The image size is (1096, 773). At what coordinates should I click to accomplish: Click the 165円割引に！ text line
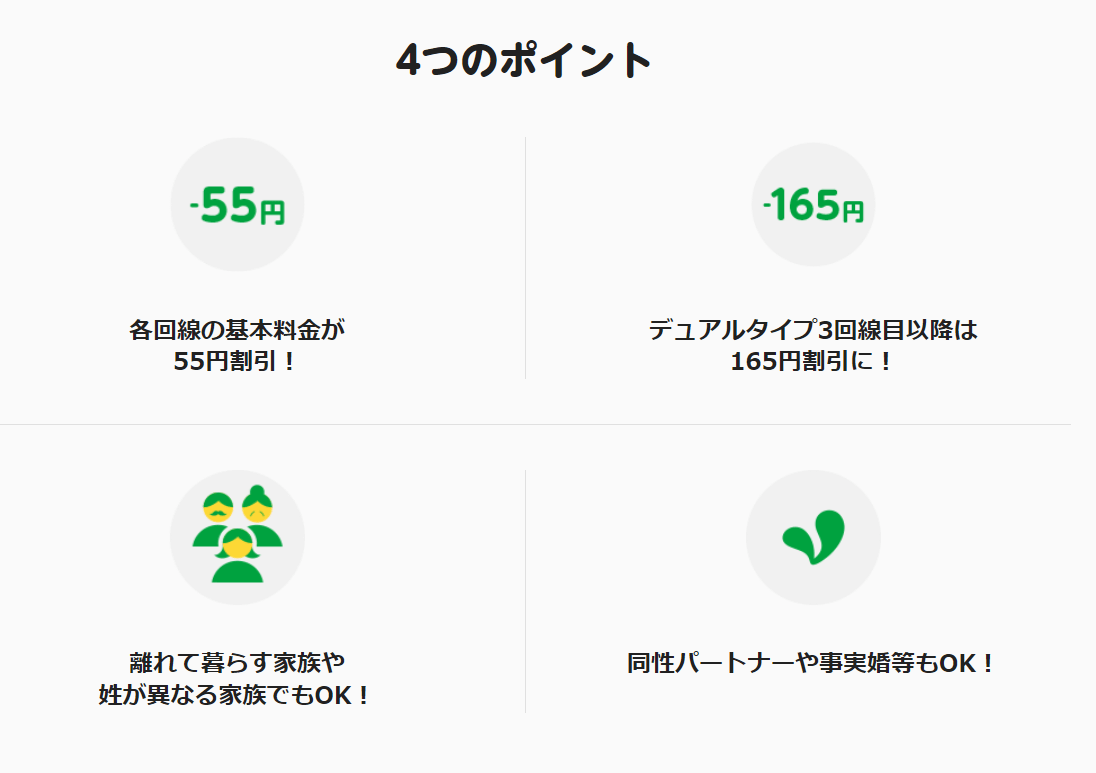point(813,361)
